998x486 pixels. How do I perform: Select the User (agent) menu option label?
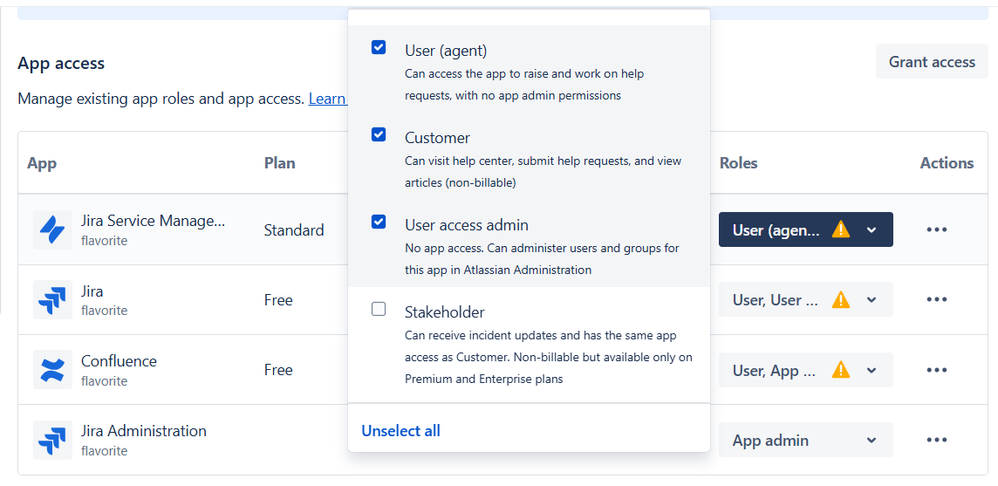tap(446, 50)
